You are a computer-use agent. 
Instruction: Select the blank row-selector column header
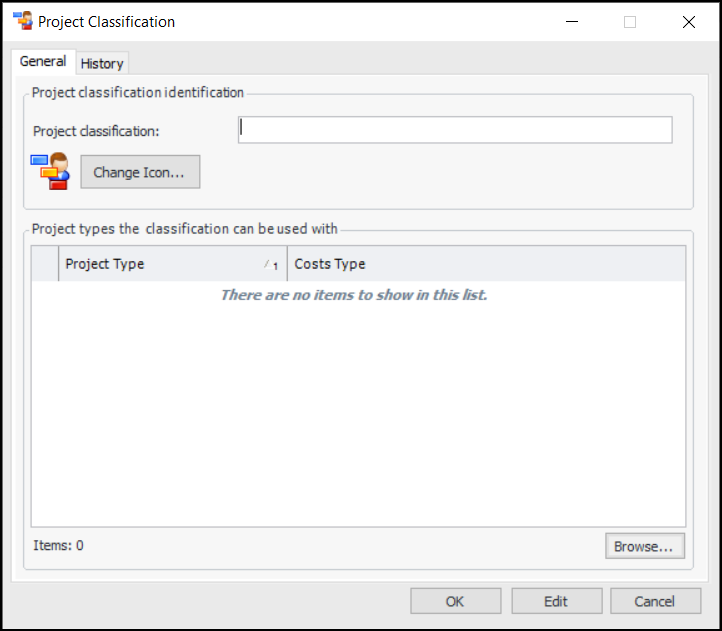click(45, 264)
